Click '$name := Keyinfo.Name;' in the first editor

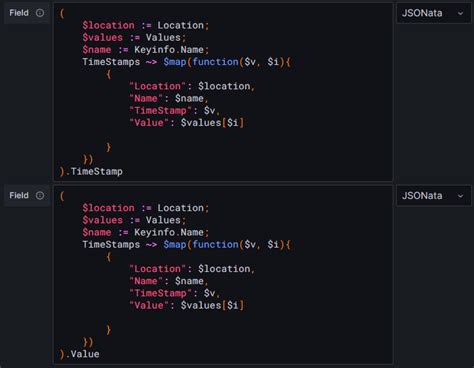(x=146, y=50)
